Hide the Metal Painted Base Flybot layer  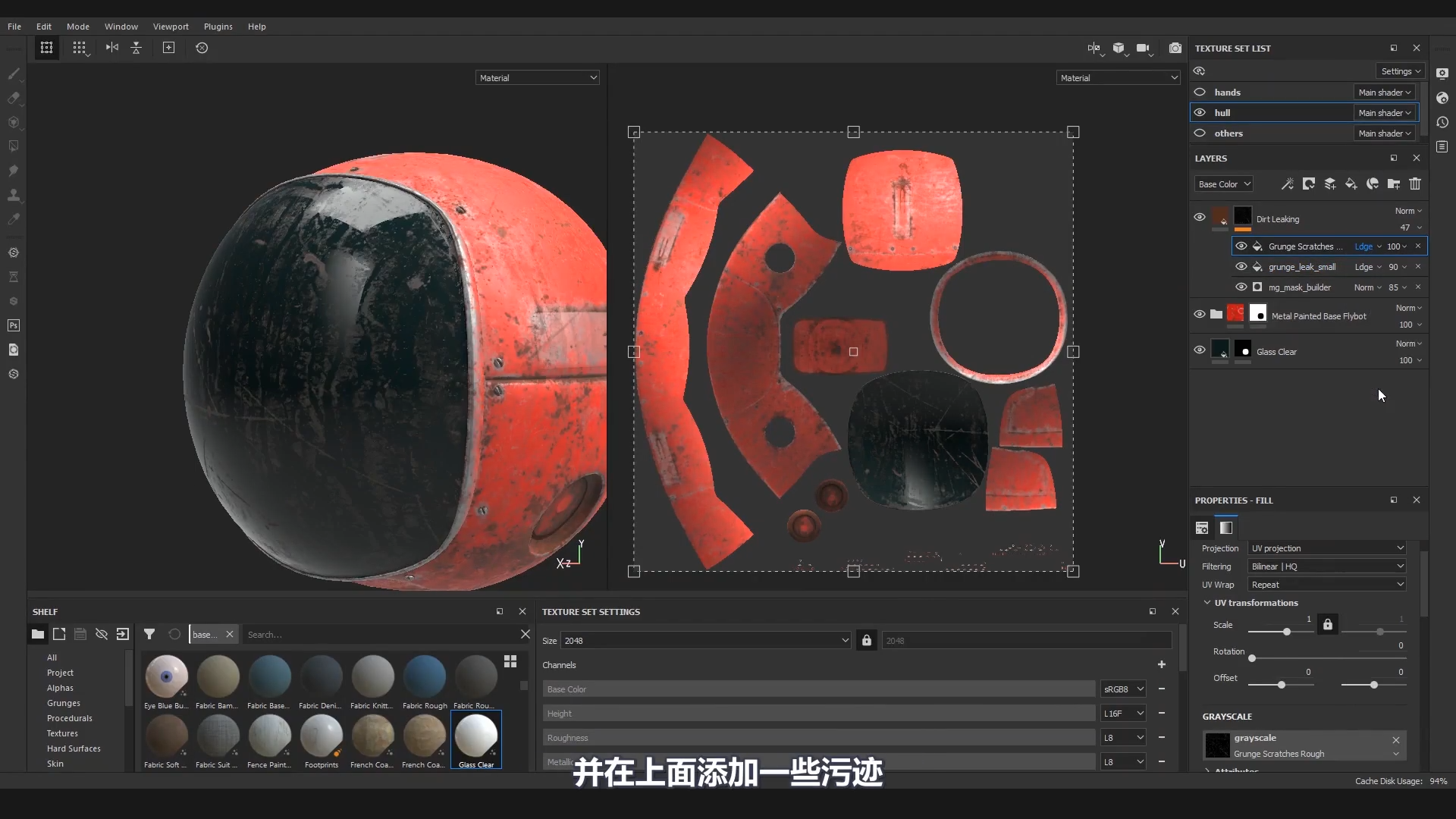coord(1200,314)
